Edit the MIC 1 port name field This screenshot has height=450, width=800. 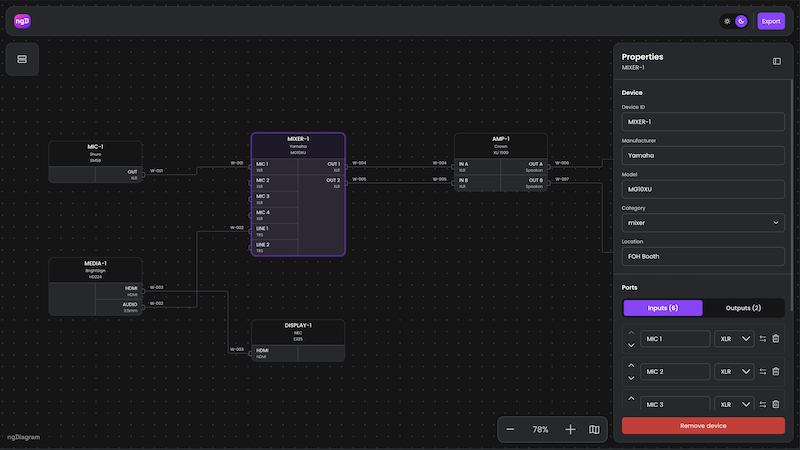click(675, 339)
